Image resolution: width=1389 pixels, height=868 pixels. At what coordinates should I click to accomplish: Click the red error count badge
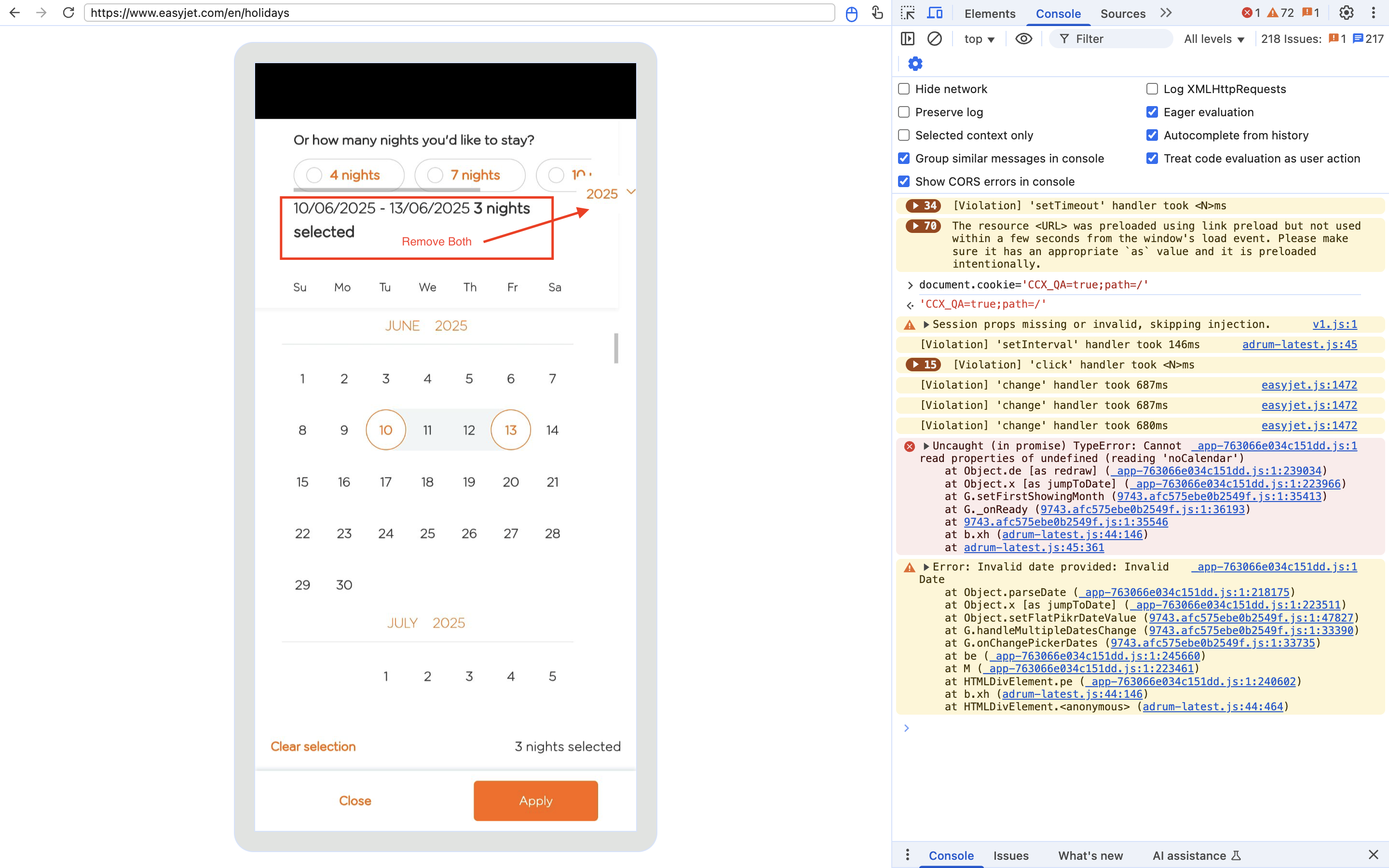[1251, 13]
